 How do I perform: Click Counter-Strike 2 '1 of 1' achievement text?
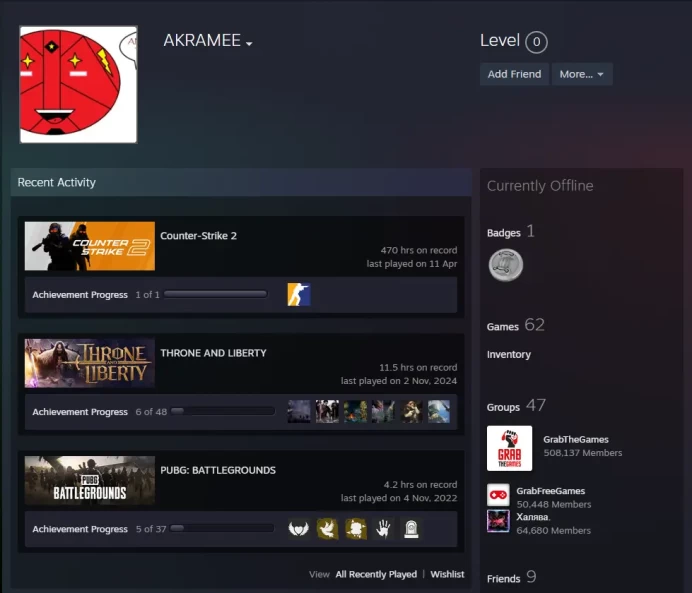147,295
